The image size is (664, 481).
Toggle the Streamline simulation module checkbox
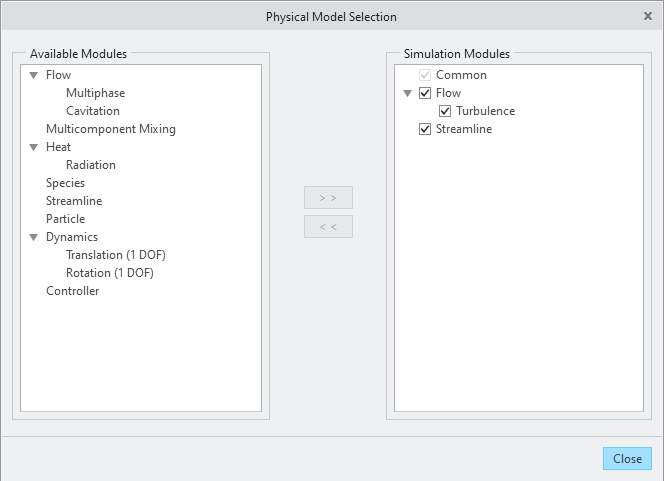click(x=425, y=129)
